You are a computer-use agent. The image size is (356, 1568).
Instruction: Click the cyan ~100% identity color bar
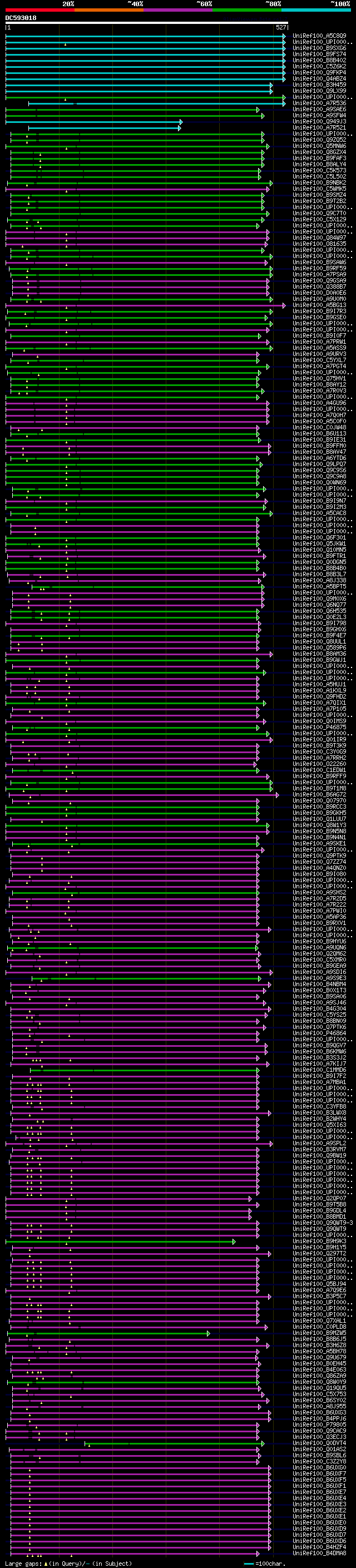click(x=316, y=10)
